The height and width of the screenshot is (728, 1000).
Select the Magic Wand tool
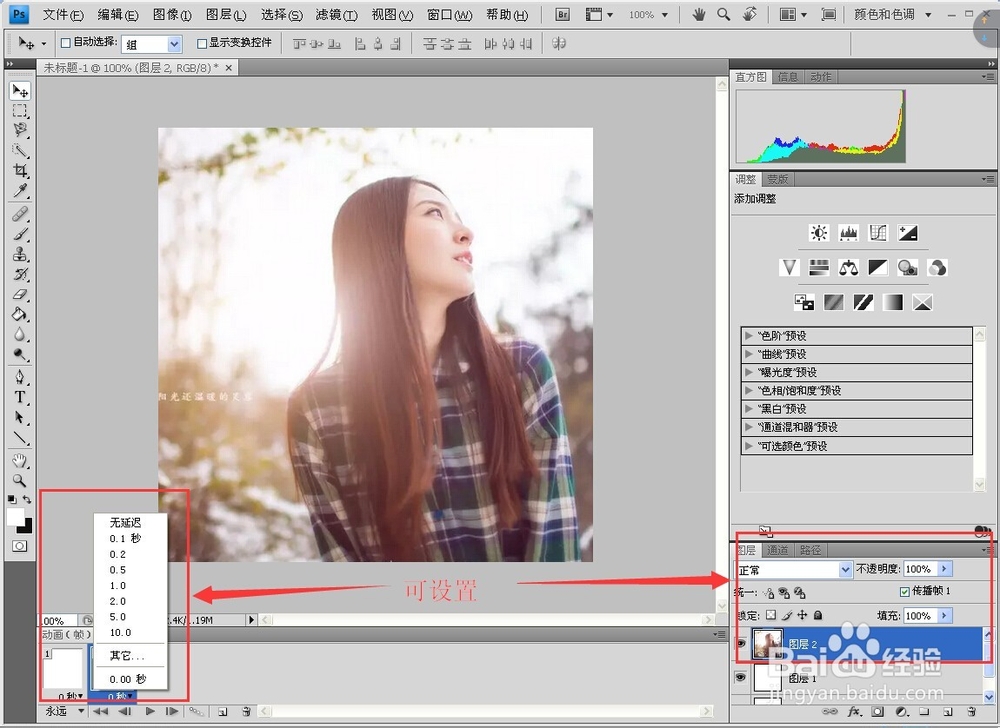pyautogui.click(x=20, y=150)
